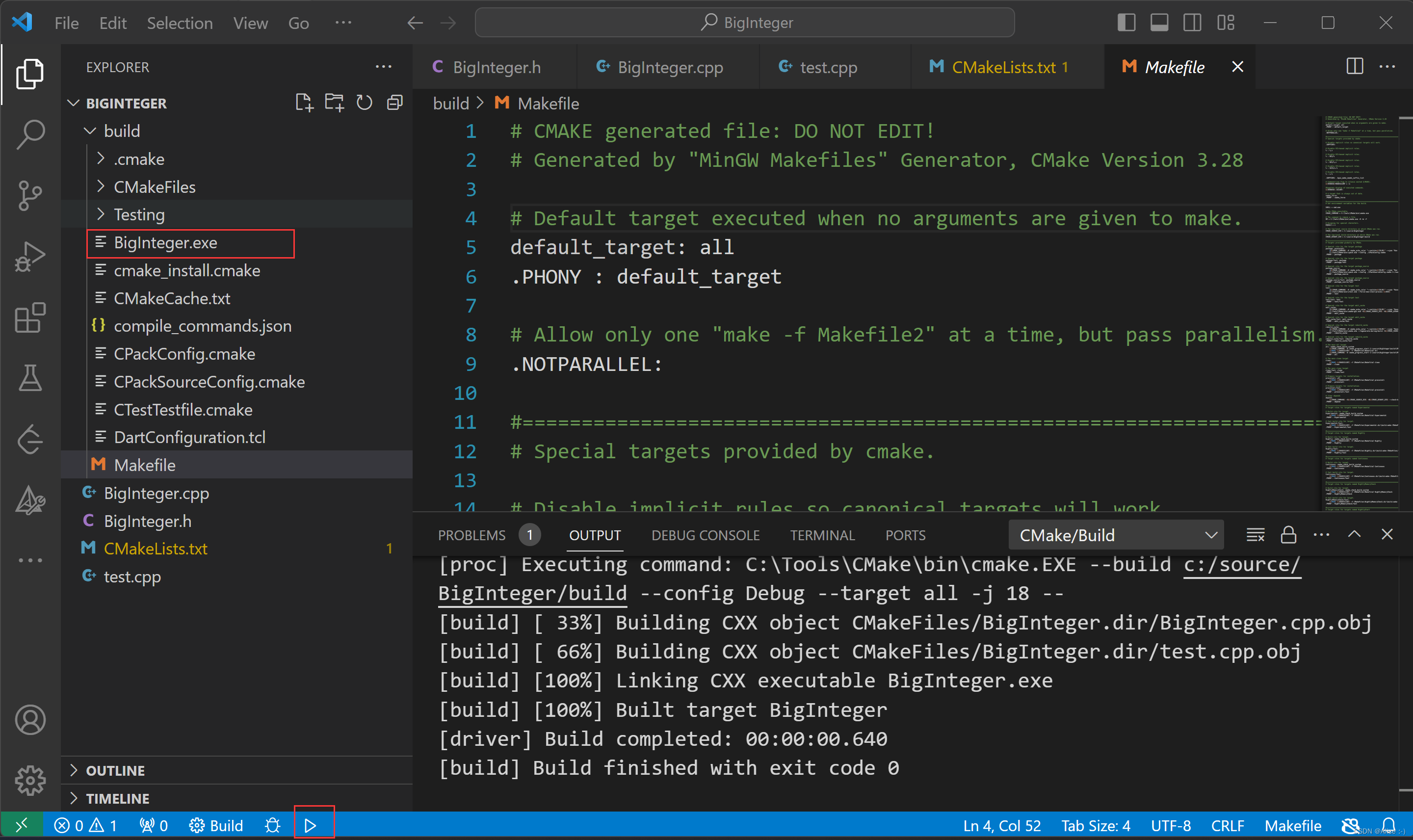Open the CMake/Build output channel dropdown

pyautogui.click(x=1116, y=534)
